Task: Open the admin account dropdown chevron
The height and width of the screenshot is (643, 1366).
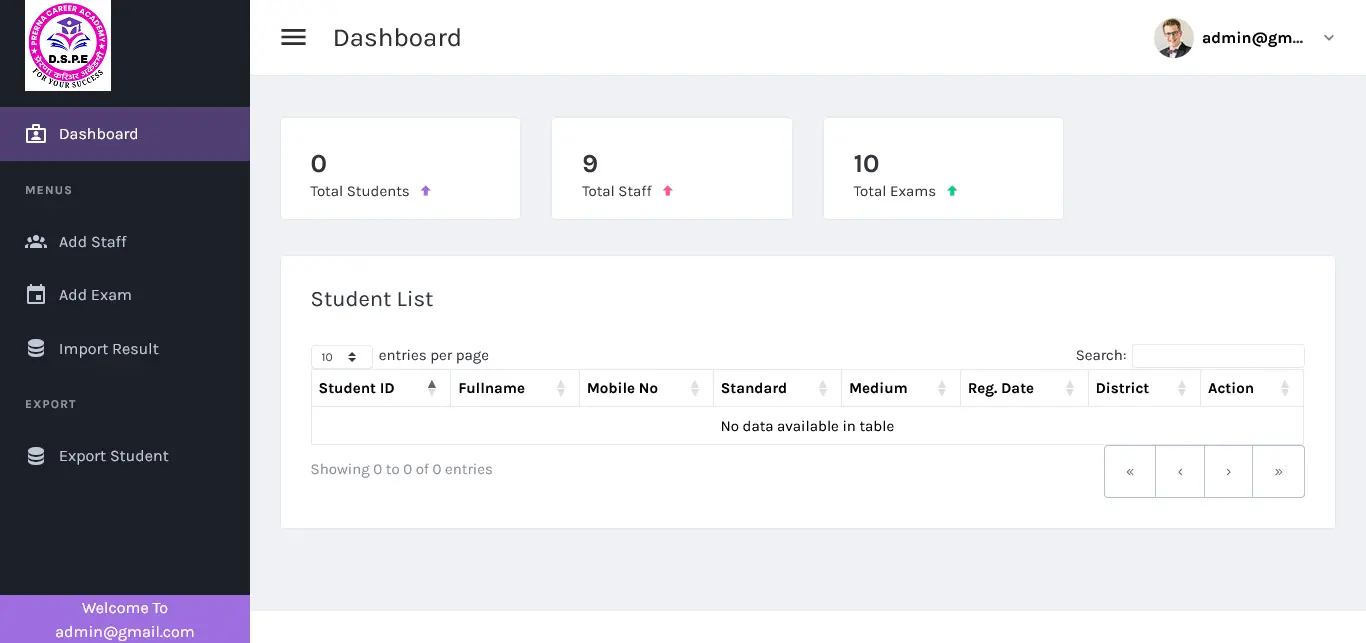Action: (1328, 38)
